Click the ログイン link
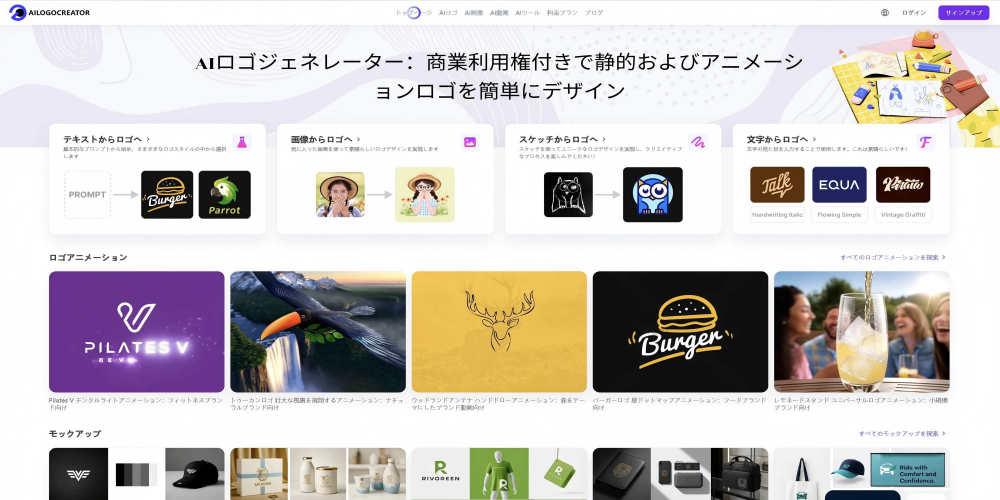1000x500 pixels. 914,13
